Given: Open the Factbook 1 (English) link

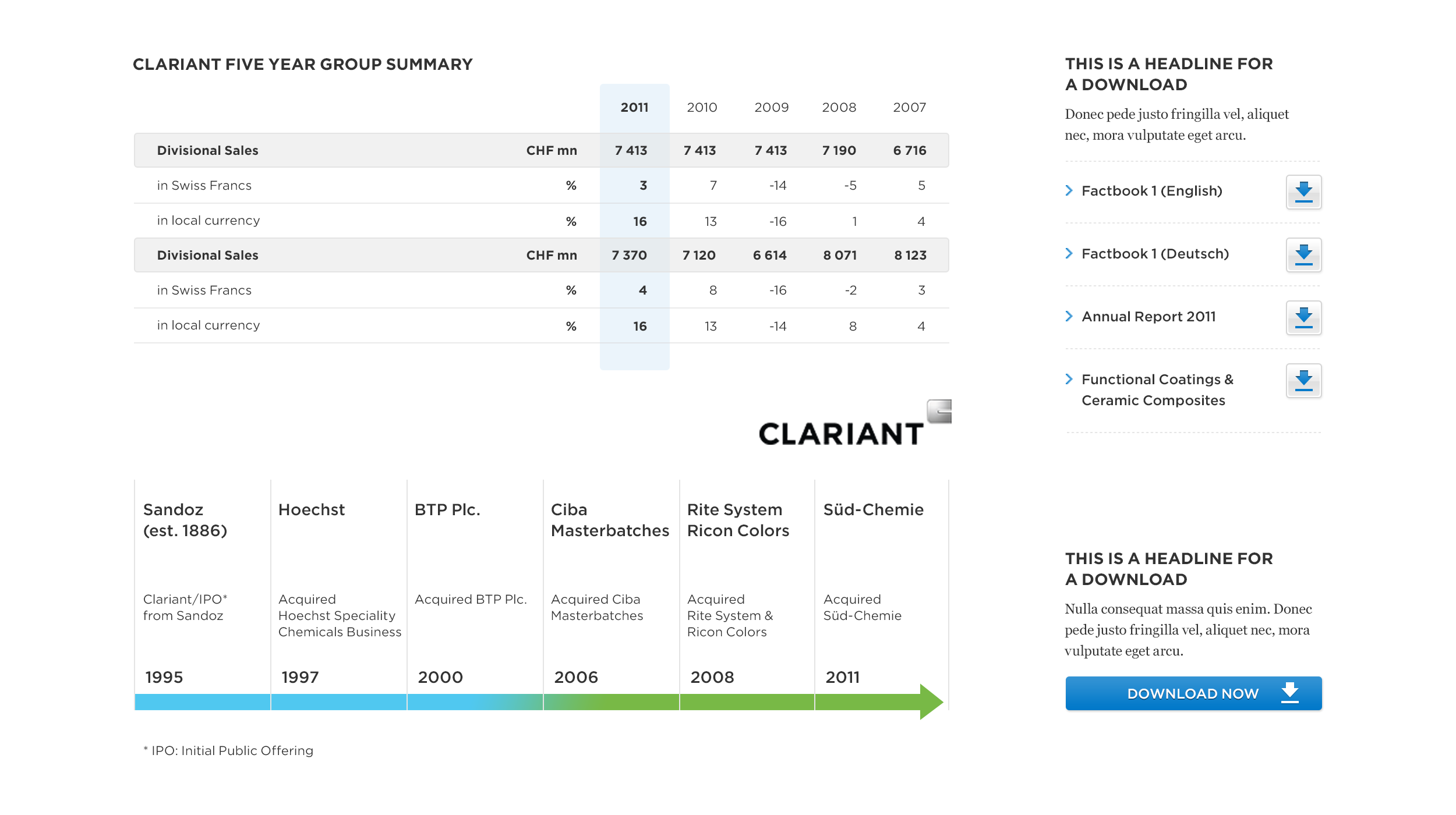Looking at the screenshot, I should (x=1151, y=191).
